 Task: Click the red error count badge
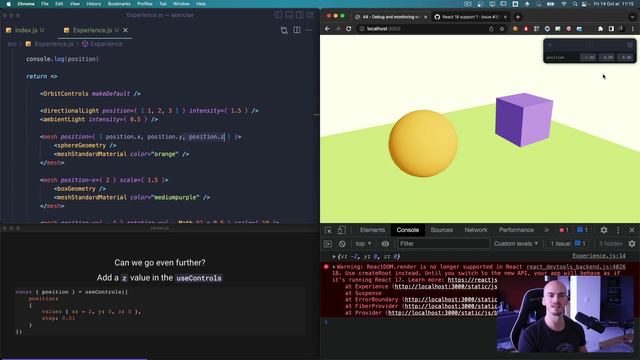564,230
